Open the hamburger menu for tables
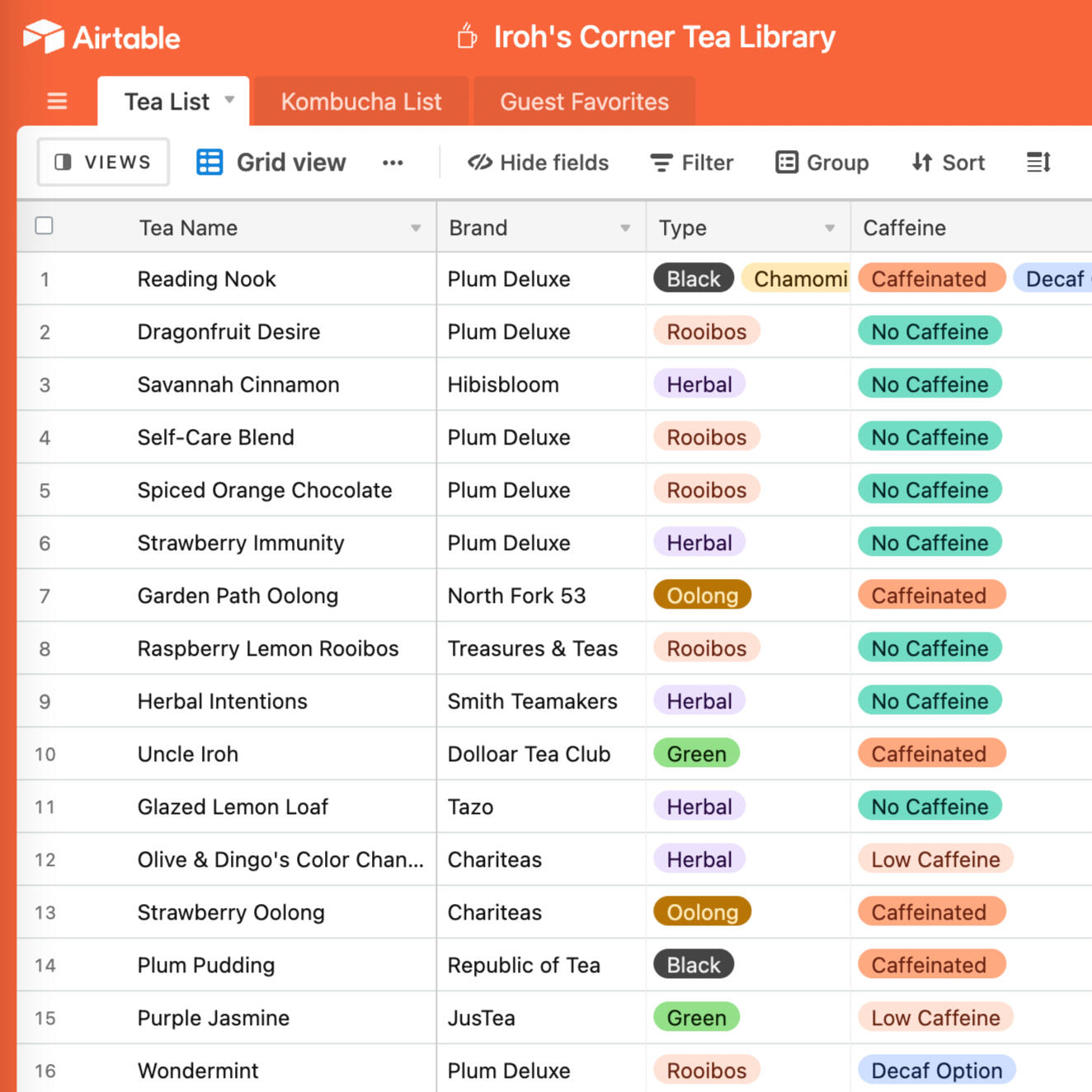The height and width of the screenshot is (1092, 1092). (57, 101)
